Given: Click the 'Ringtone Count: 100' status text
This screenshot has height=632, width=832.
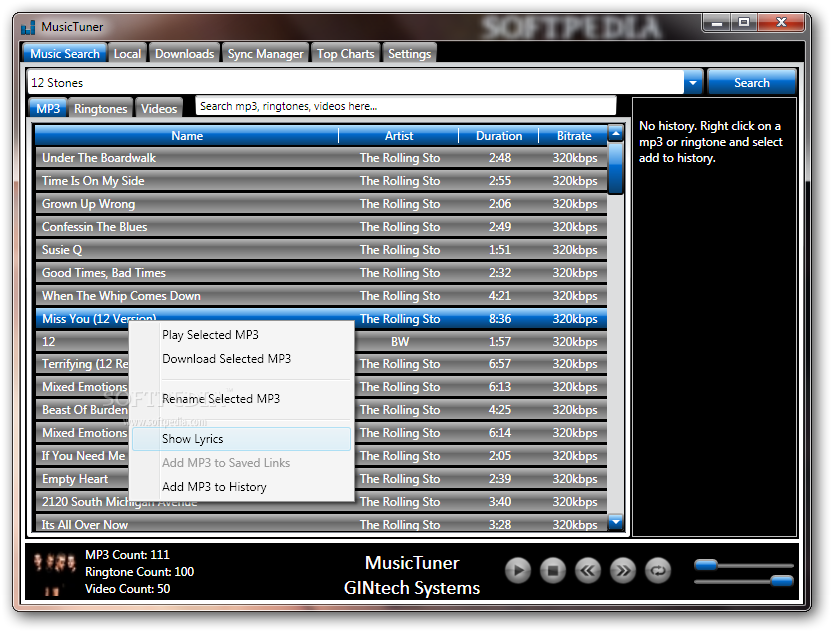Looking at the screenshot, I should 140,572.
